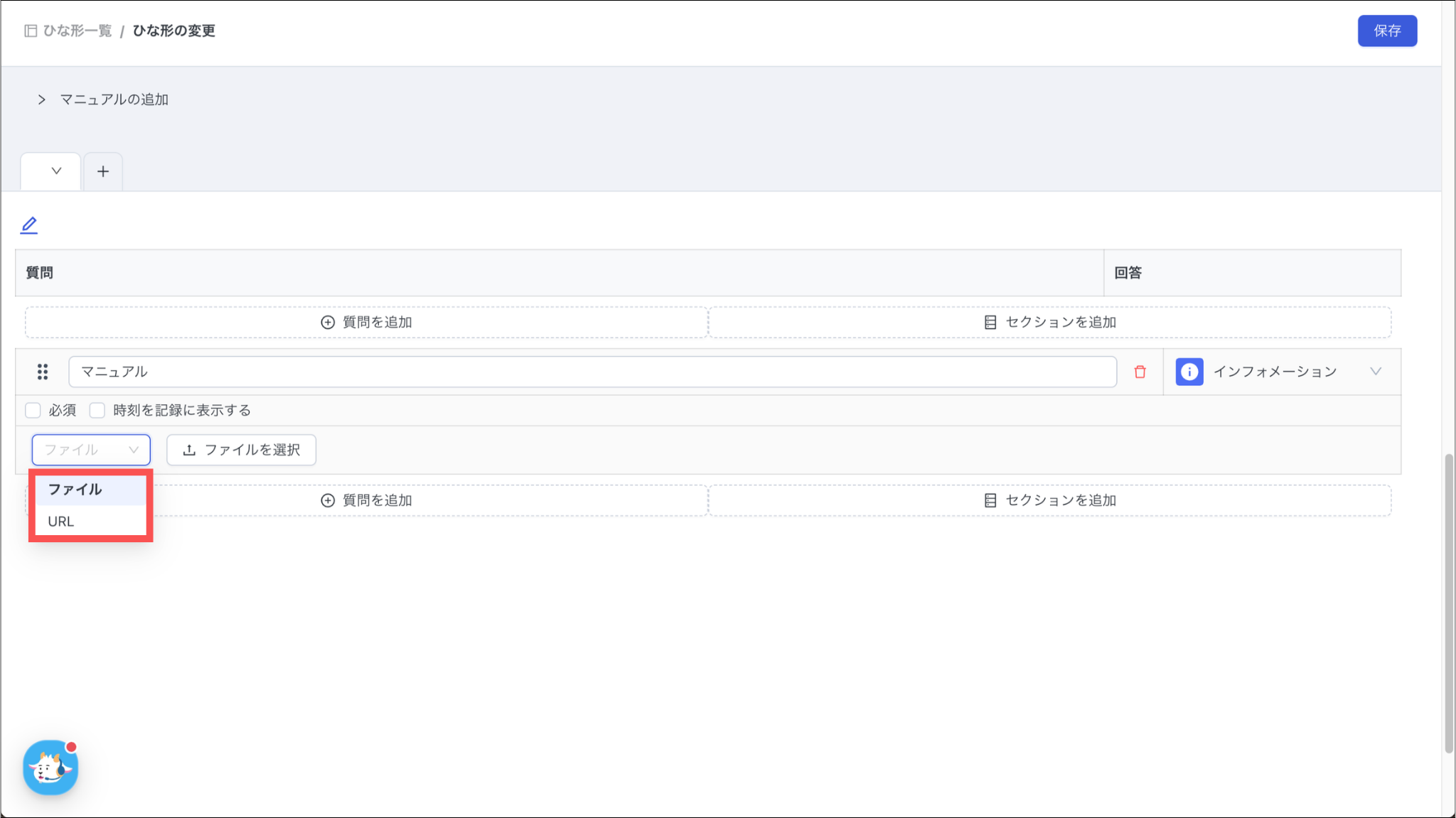Screen dimensions: 1456x818
Task: Click the template list breadcrumb icon
Action: pyautogui.click(x=31, y=31)
